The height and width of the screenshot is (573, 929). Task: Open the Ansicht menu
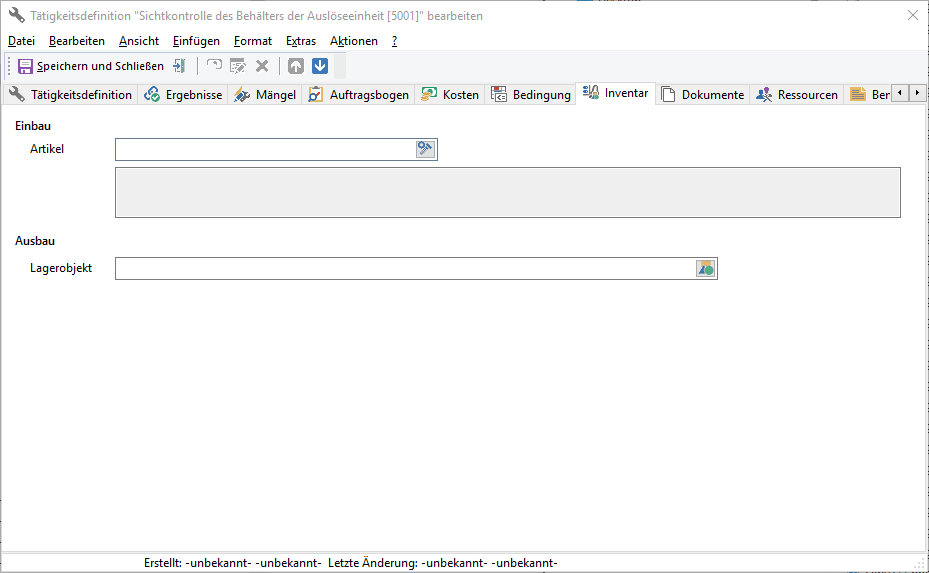(x=139, y=41)
